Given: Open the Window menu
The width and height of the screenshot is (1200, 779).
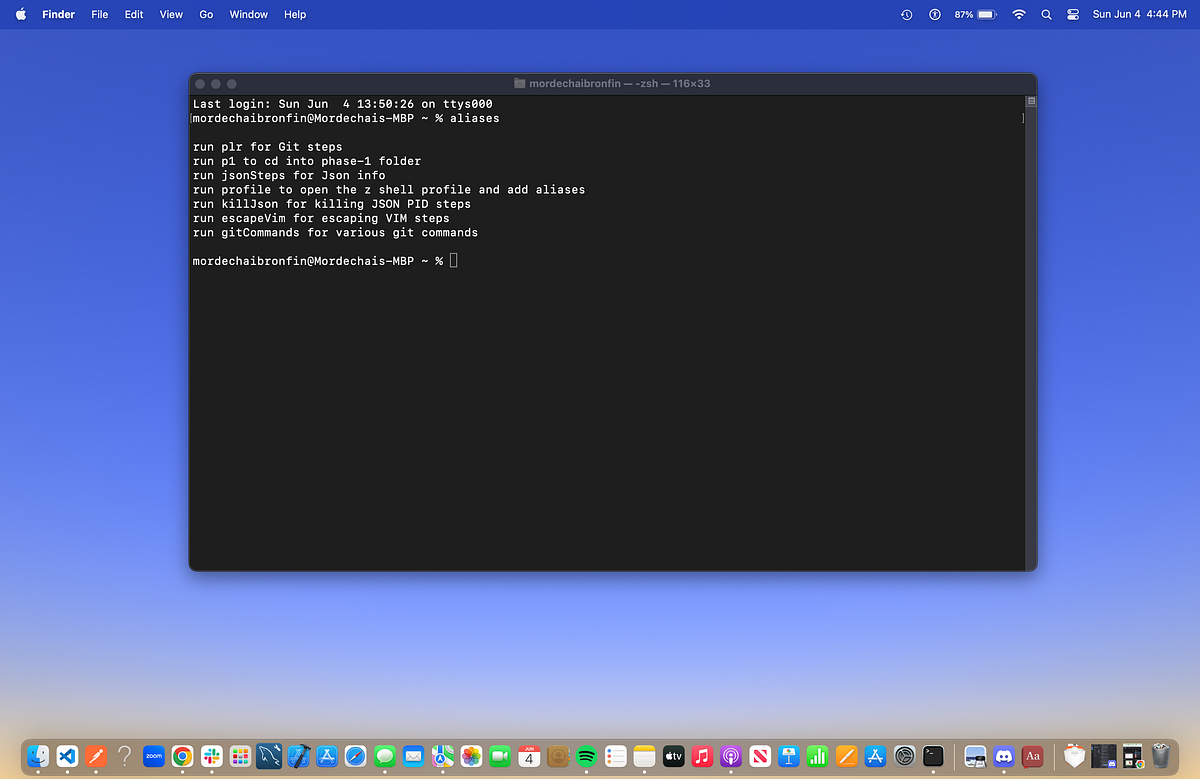Looking at the screenshot, I should coord(248,14).
